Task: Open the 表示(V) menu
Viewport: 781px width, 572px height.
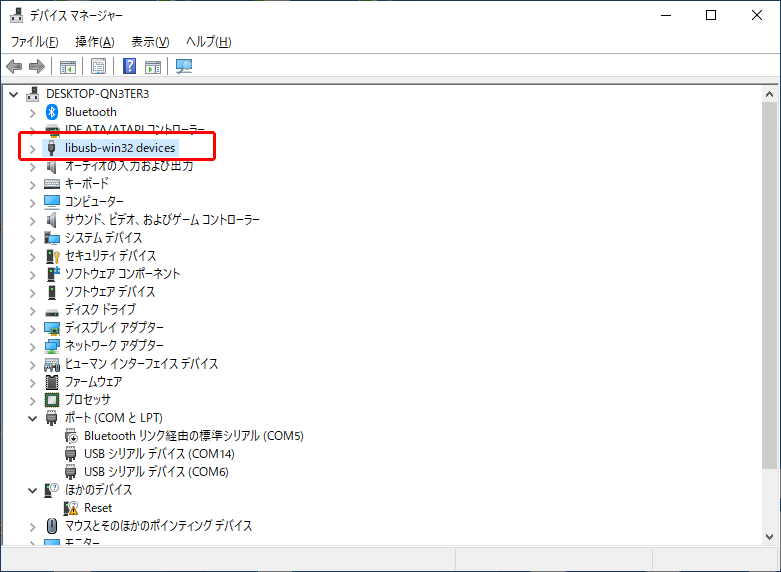Action: (150, 42)
